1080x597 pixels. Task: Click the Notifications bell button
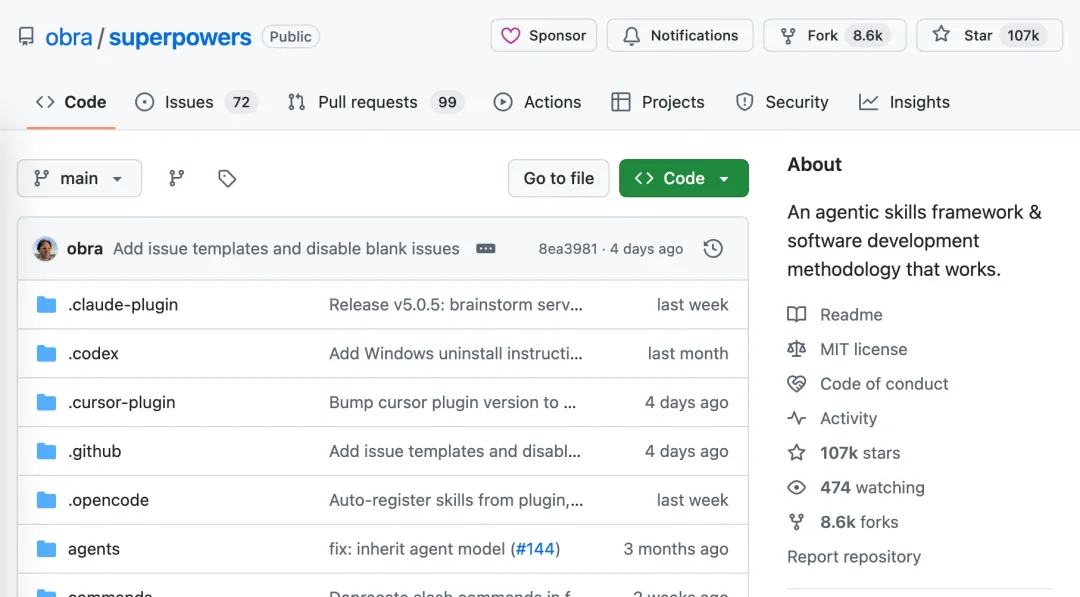coord(681,36)
